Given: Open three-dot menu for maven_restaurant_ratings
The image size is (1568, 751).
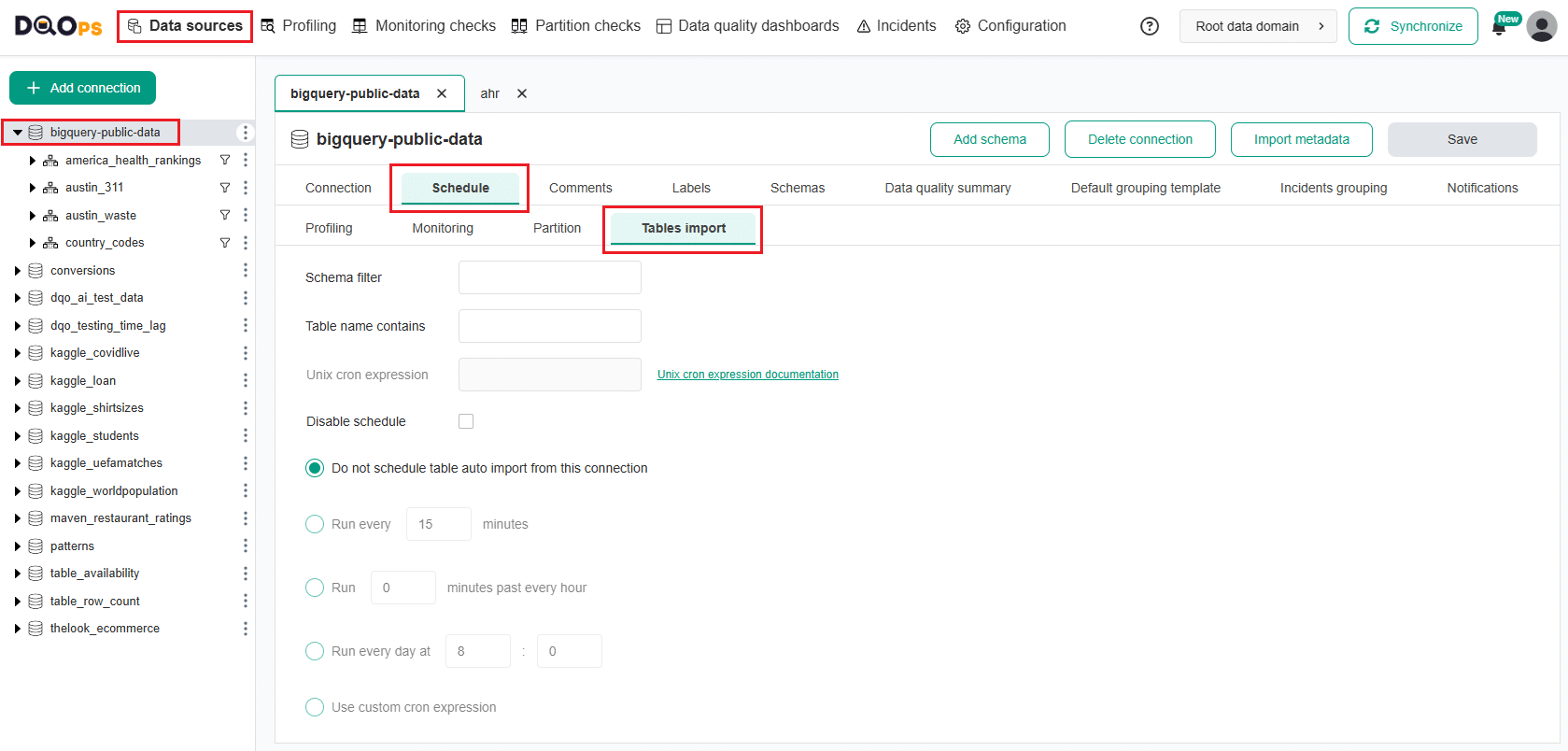Looking at the screenshot, I should [246, 518].
